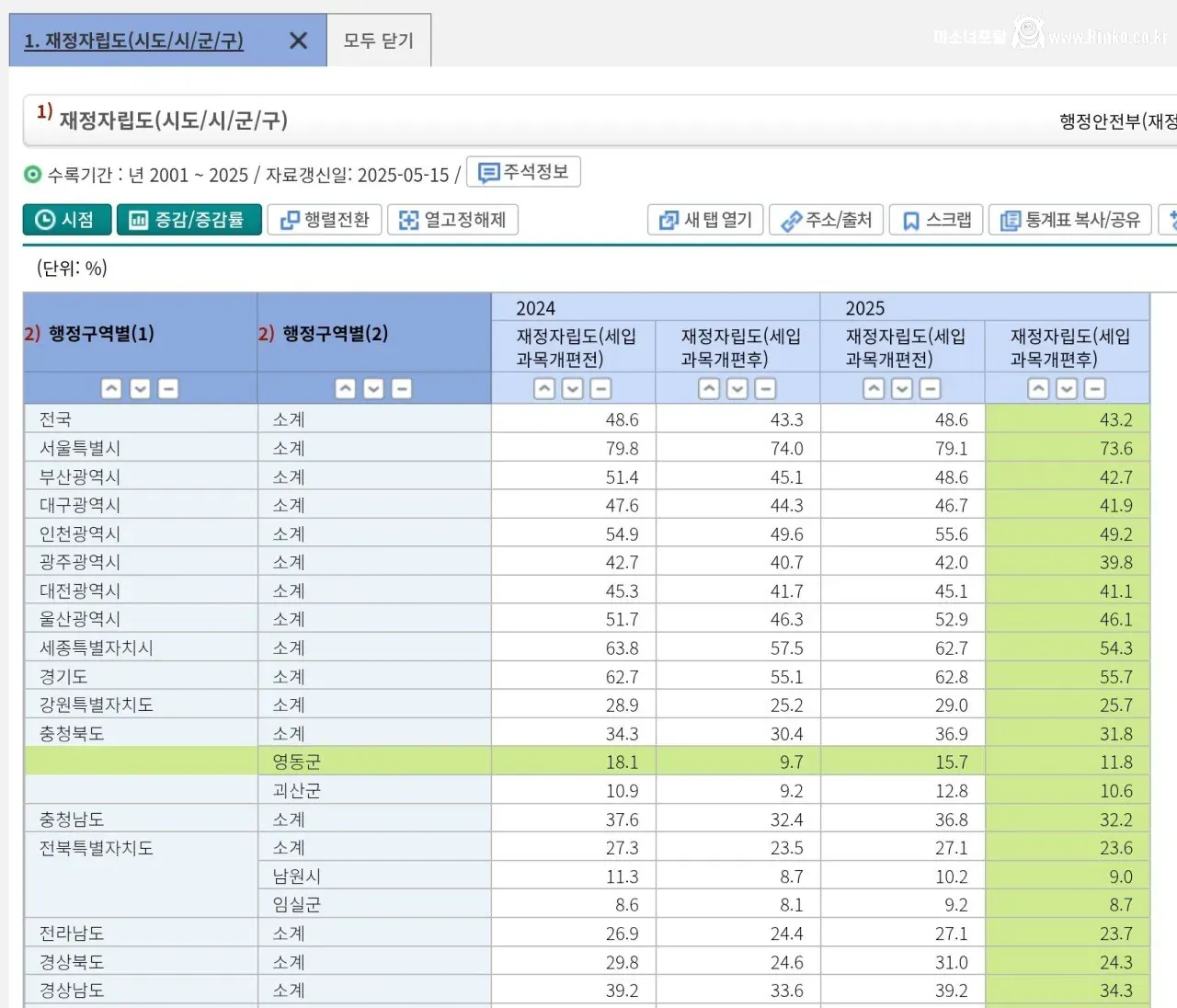1177x1008 pixels.
Task: Expand ascending arrow under 2025 세입과목개편전 header
Action: [873, 388]
